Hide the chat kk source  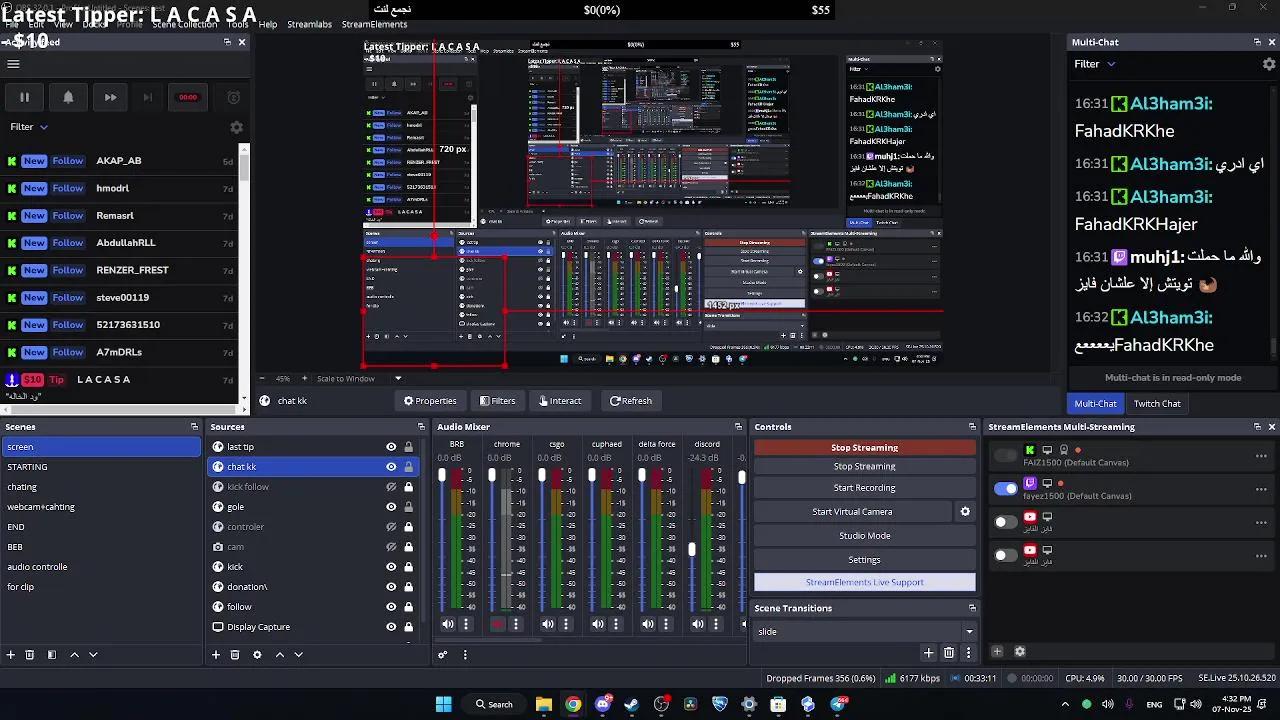(391, 467)
